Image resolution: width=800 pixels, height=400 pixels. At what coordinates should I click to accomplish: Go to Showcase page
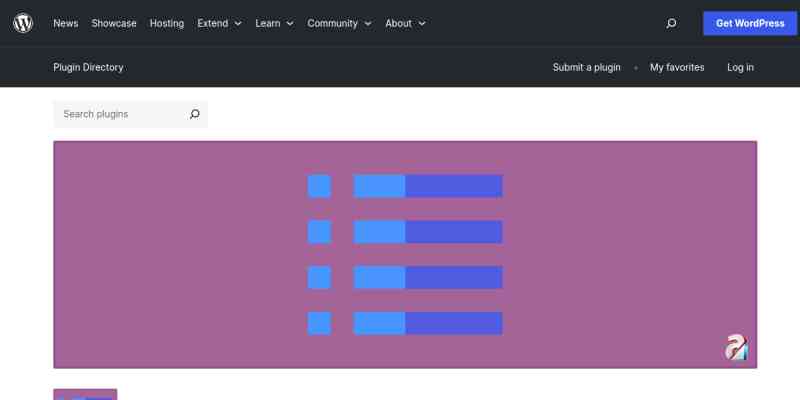pos(114,23)
